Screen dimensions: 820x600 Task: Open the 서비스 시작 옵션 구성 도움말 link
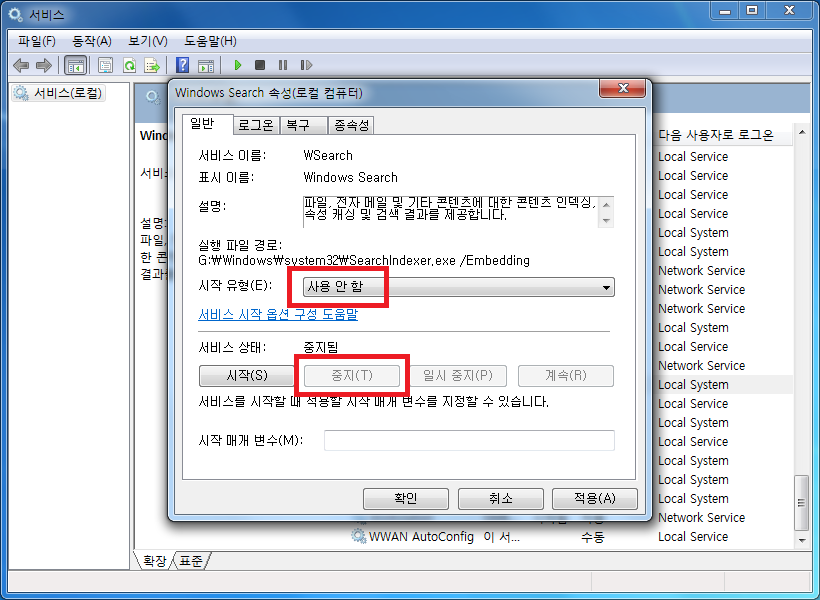278,314
